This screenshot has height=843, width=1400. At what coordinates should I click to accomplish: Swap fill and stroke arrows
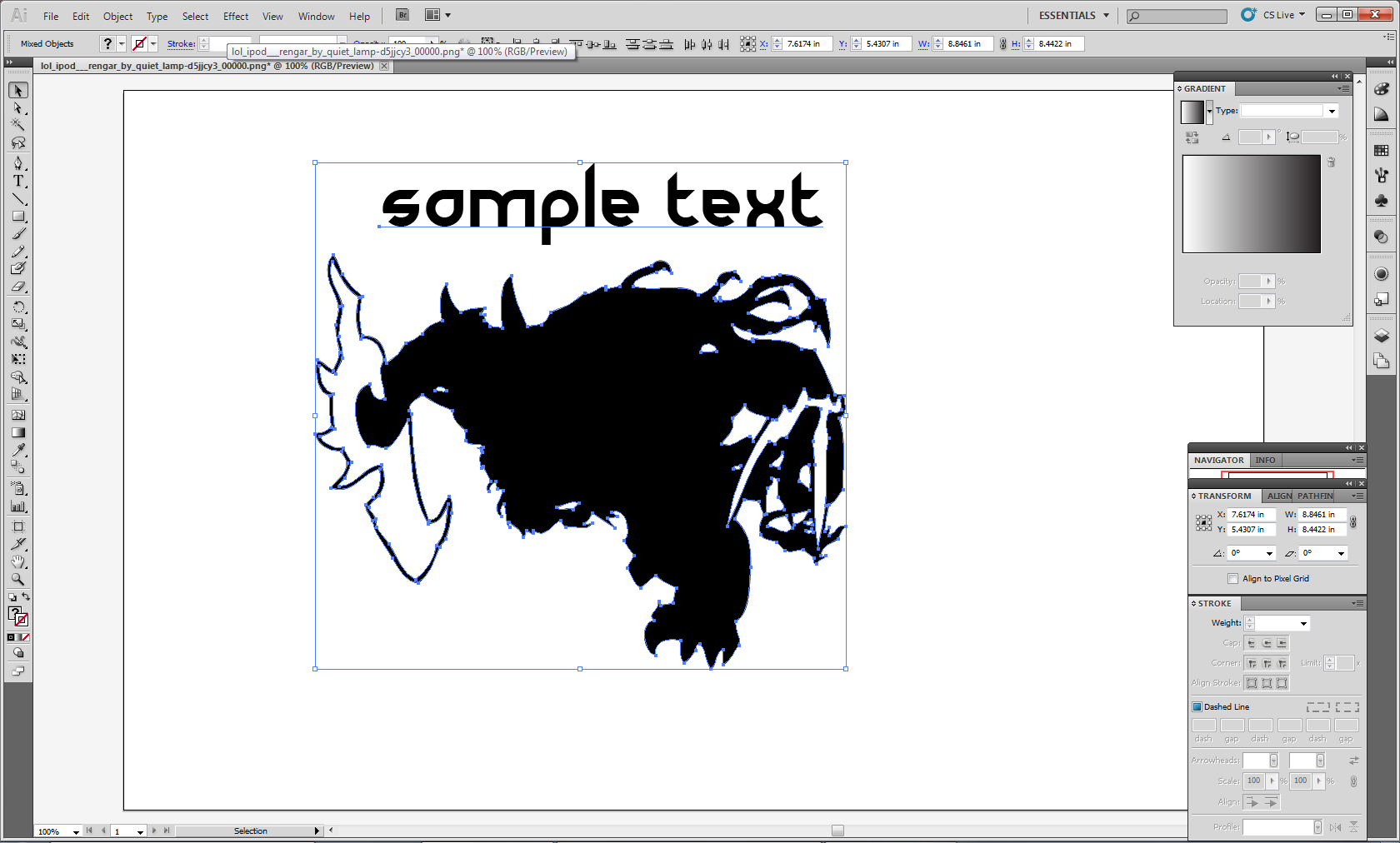(x=26, y=596)
